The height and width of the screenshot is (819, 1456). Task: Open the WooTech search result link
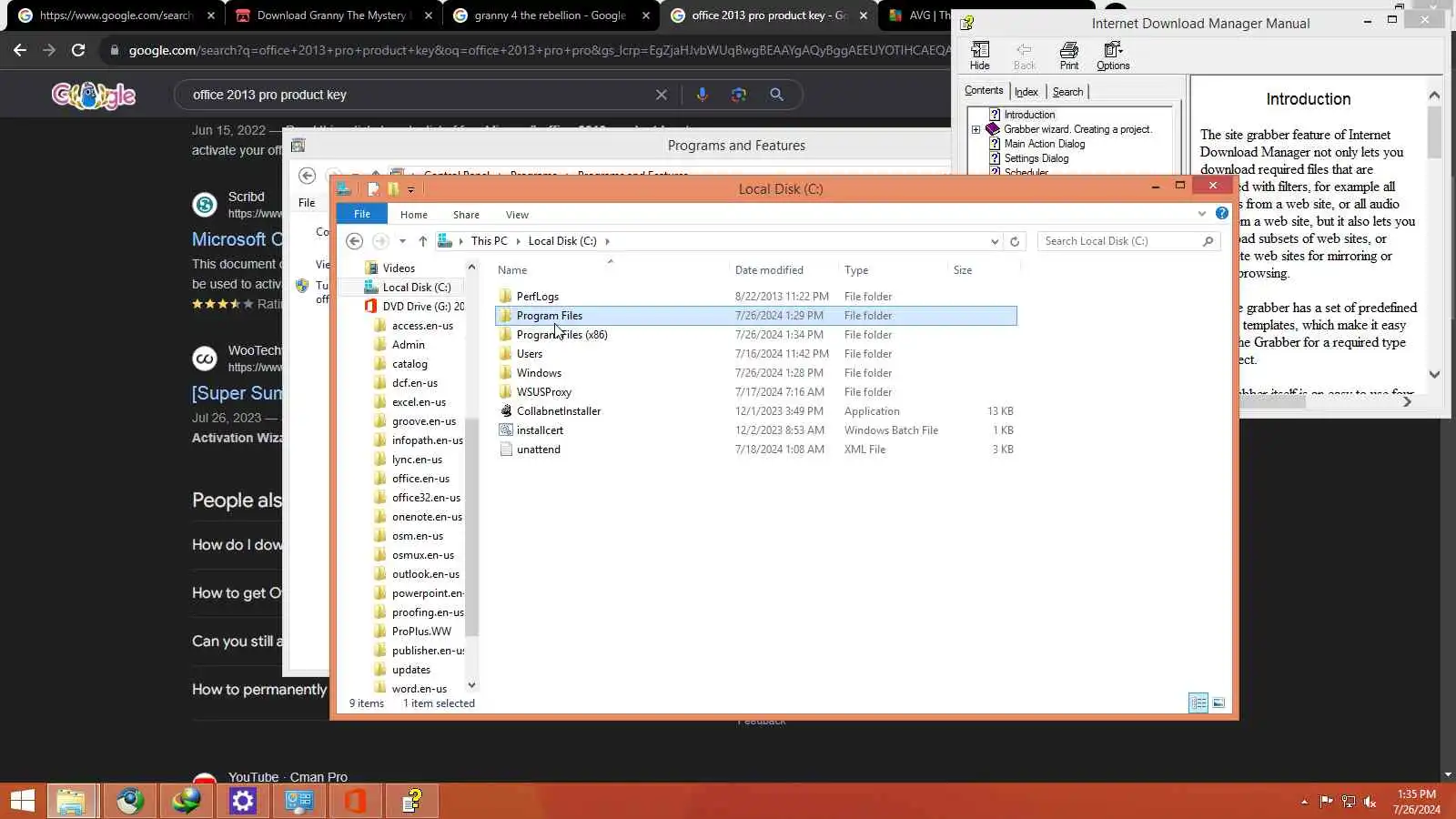pos(237,393)
